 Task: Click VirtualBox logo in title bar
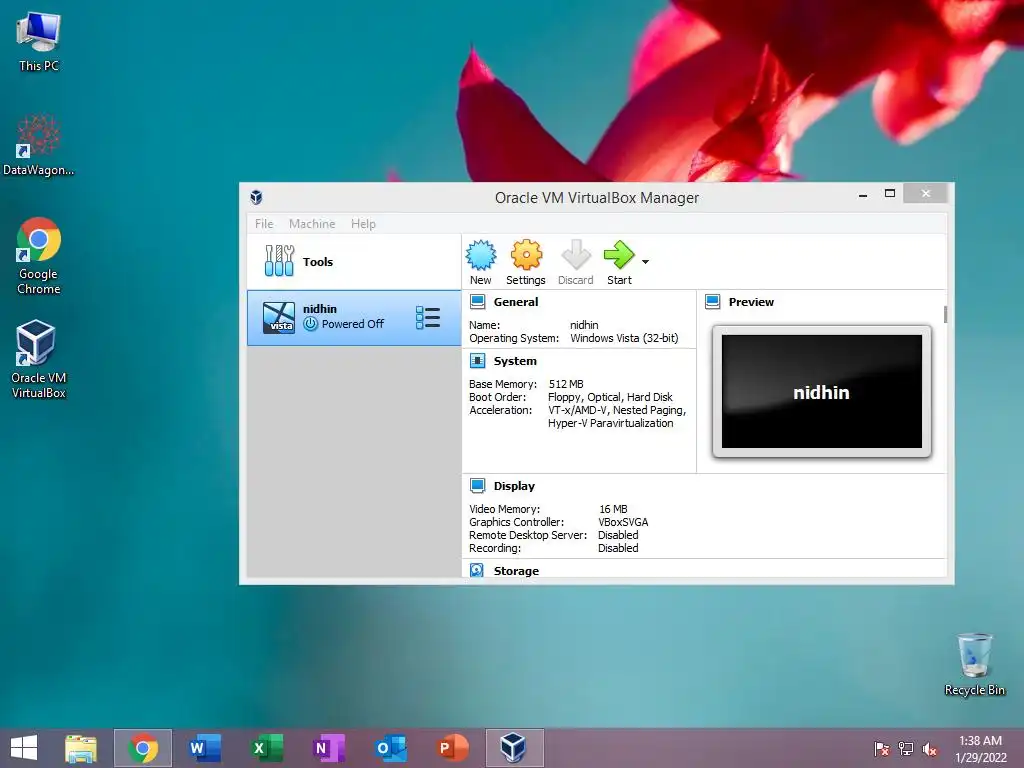click(x=256, y=197)
